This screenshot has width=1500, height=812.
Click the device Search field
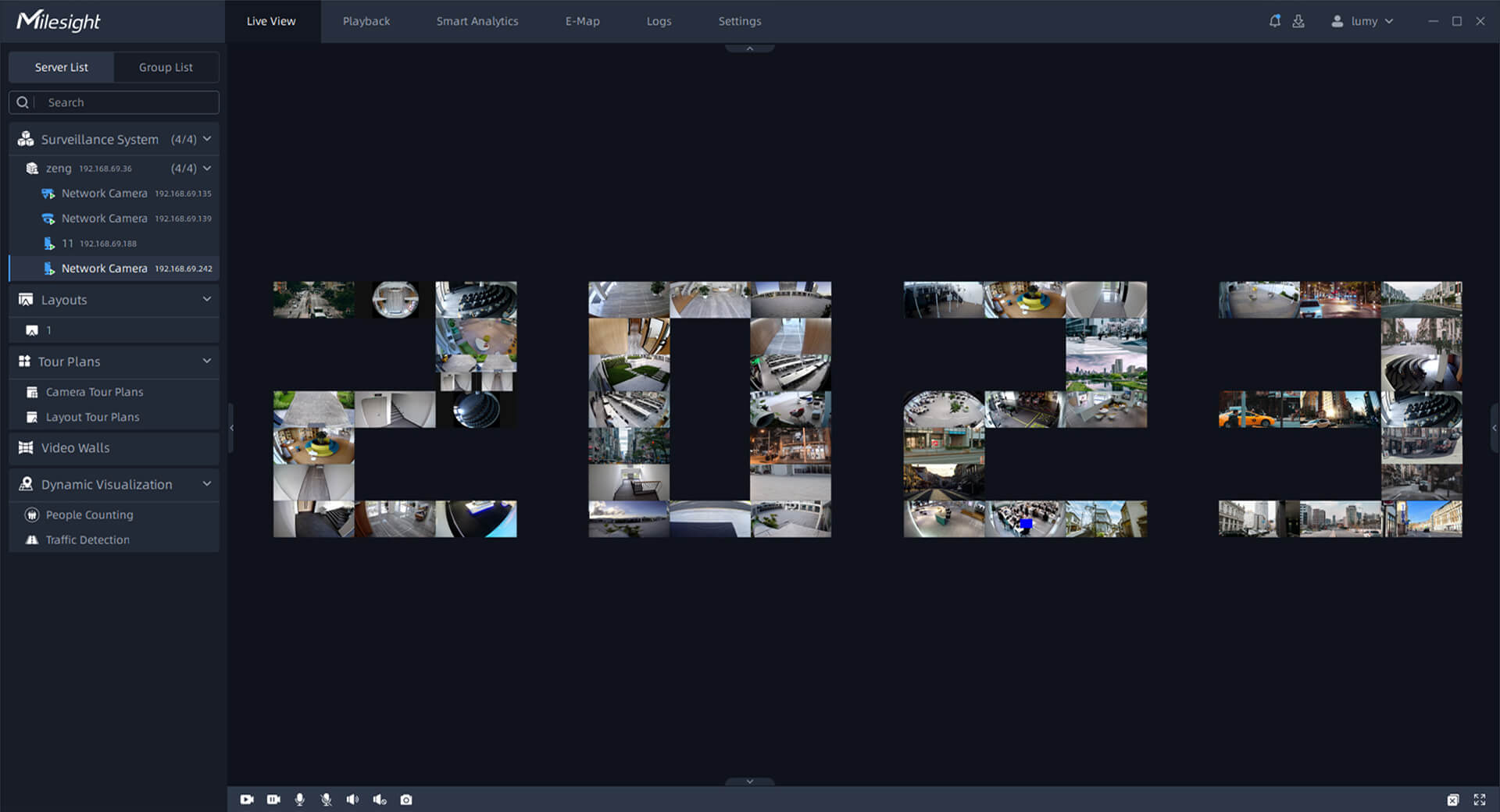(125, 102)
